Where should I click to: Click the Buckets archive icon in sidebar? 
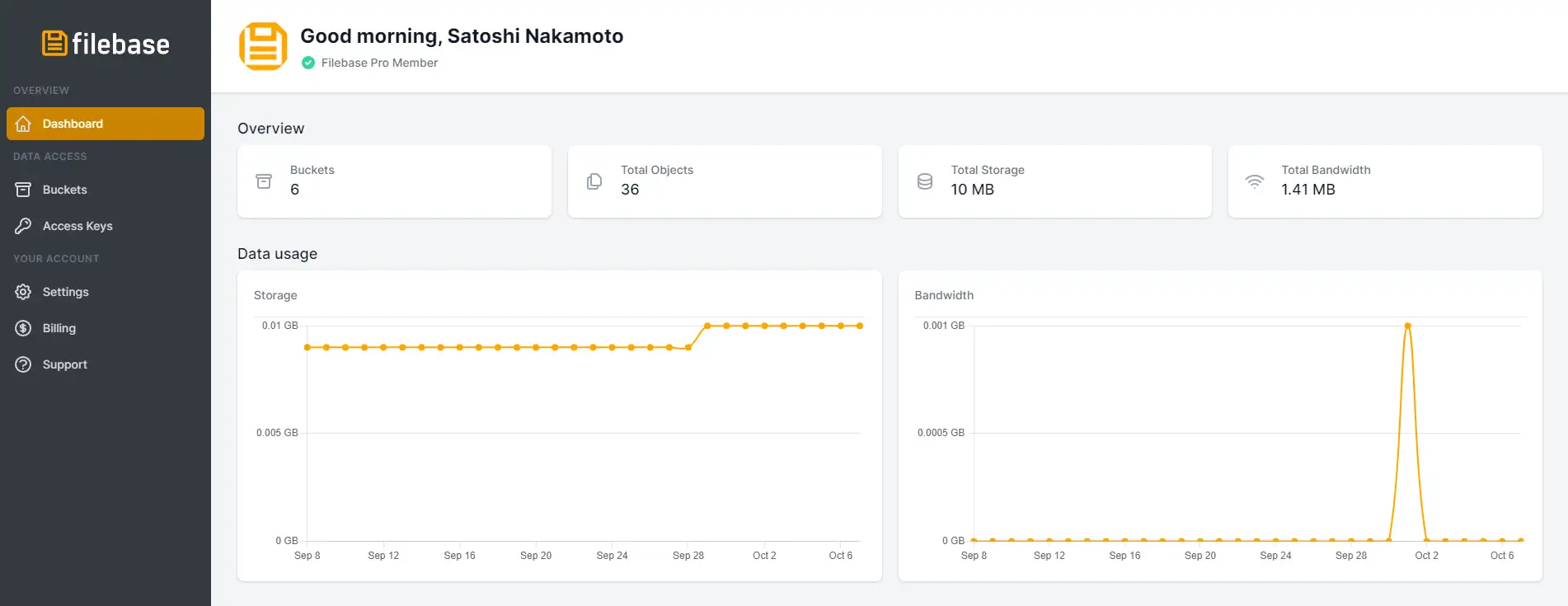coord(23,190)
